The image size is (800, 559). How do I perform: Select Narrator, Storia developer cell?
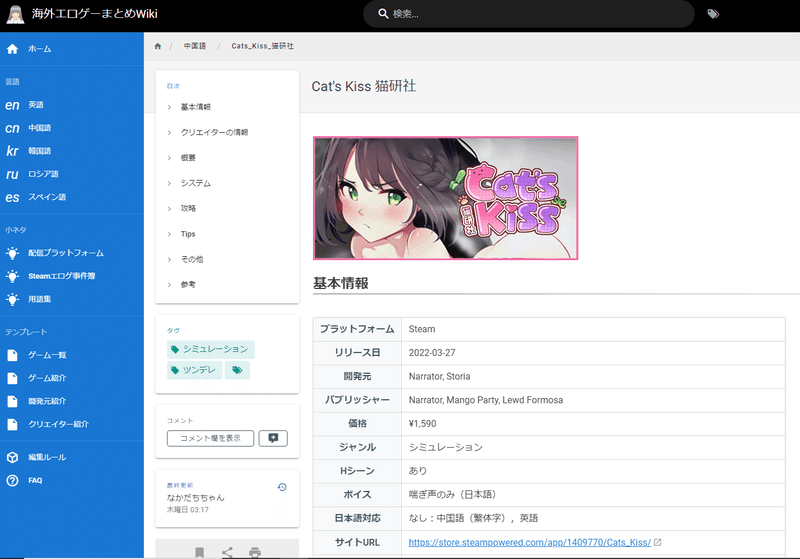pos(593,376)
